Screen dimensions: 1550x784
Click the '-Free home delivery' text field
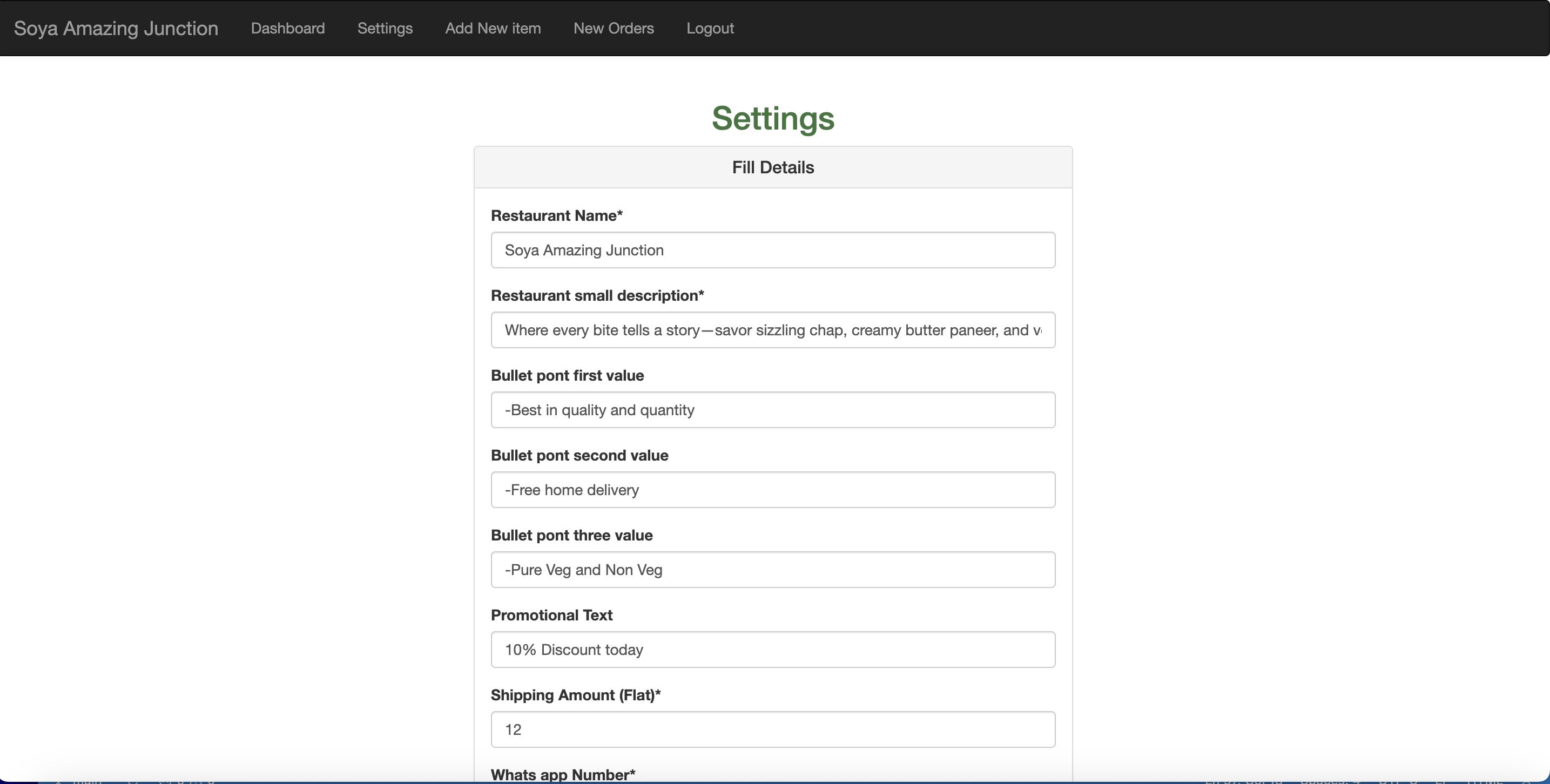pyautogui.click(x=773, y=490)
